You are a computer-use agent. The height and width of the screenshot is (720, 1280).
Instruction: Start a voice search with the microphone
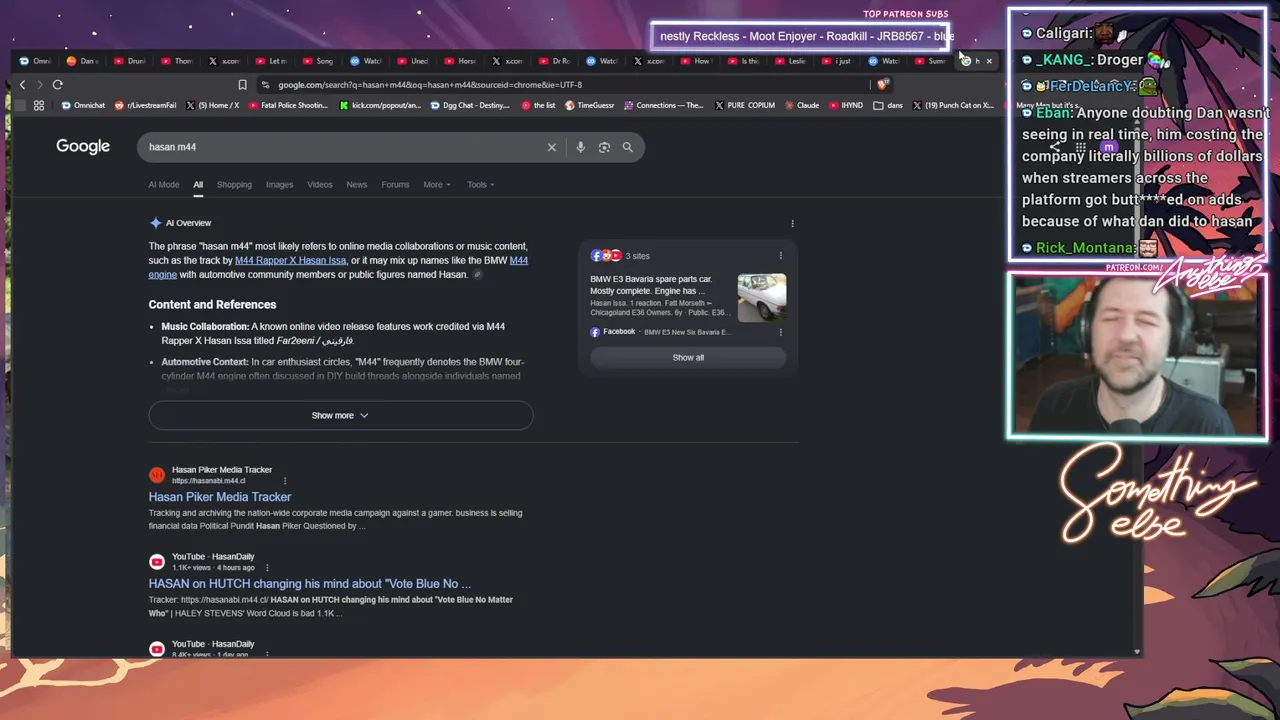pos(580,147)
